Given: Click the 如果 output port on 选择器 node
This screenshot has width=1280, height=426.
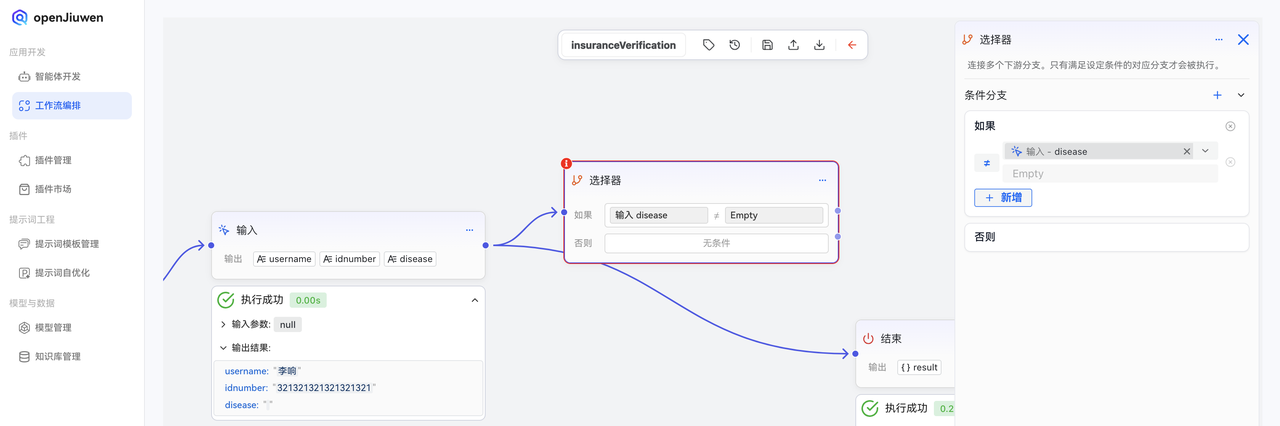Looking at the screenshot, I should pos(838,211).
